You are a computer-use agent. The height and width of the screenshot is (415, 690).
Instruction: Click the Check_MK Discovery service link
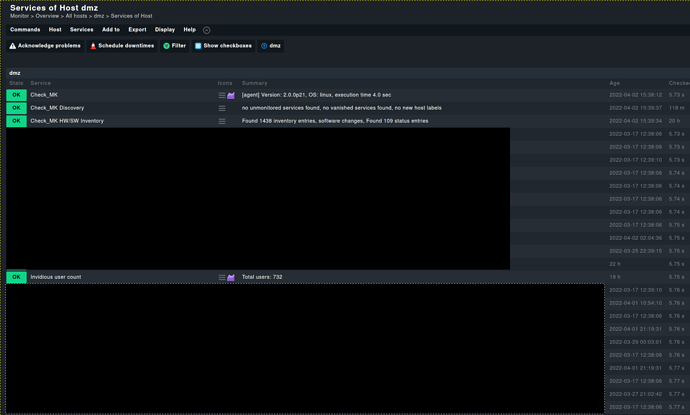(x=57, y=108)
